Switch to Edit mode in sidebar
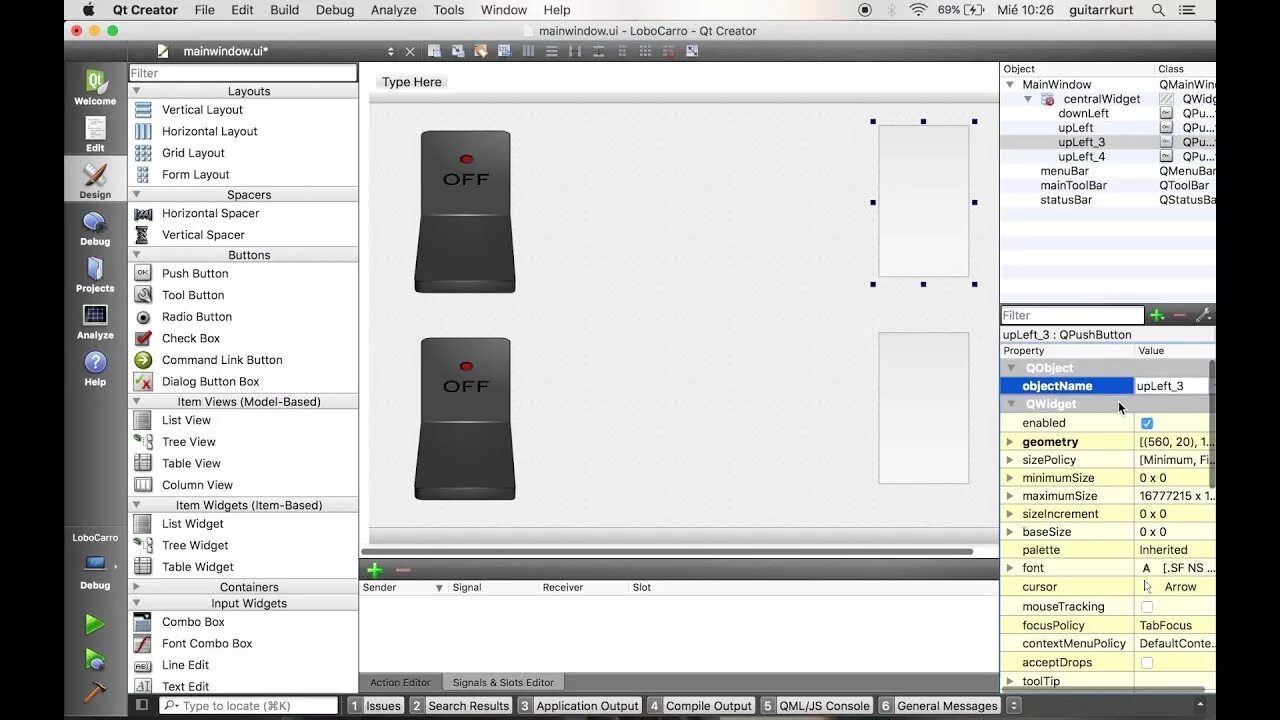The width and height of the screenshot is (1280, 720). tap(95, 134)
